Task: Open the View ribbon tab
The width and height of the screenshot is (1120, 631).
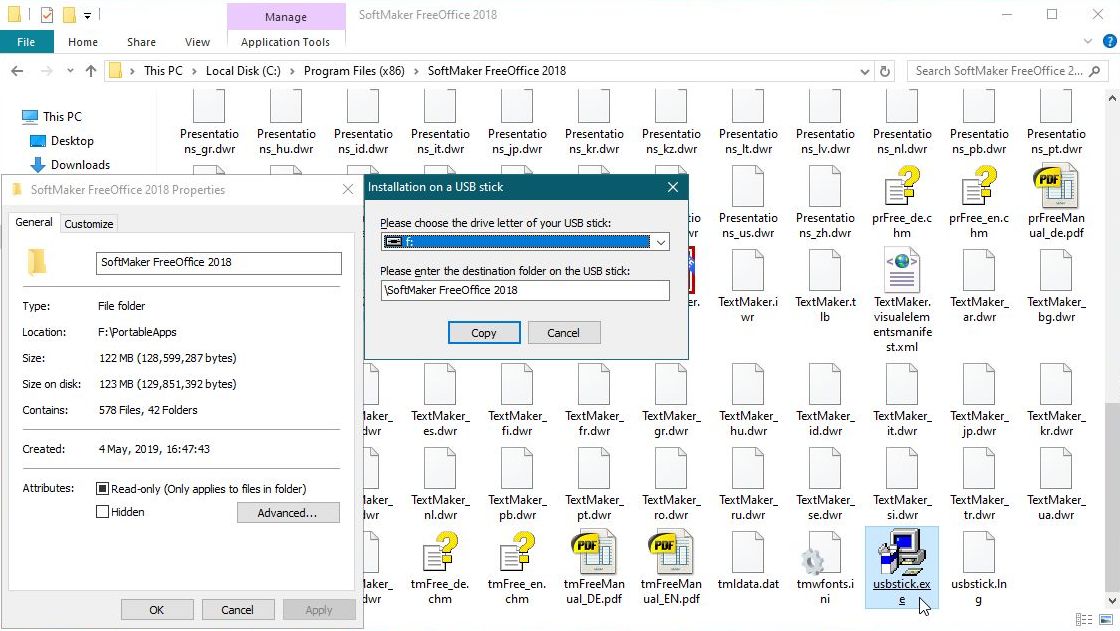Action: click(197, 41)
